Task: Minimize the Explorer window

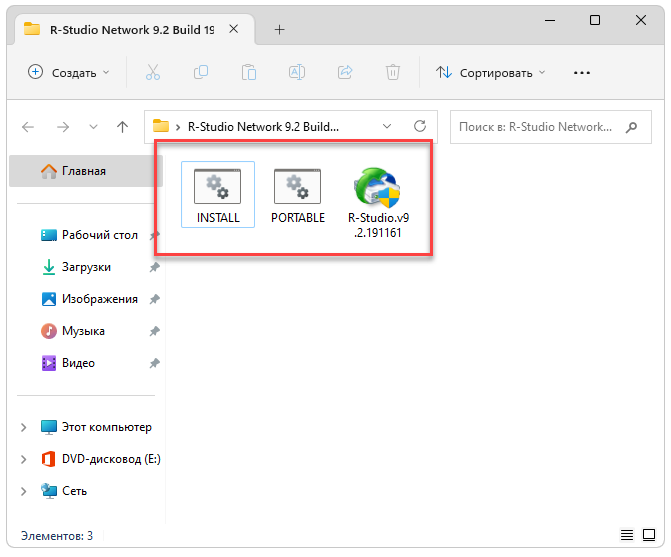Action: click(550, 20)
